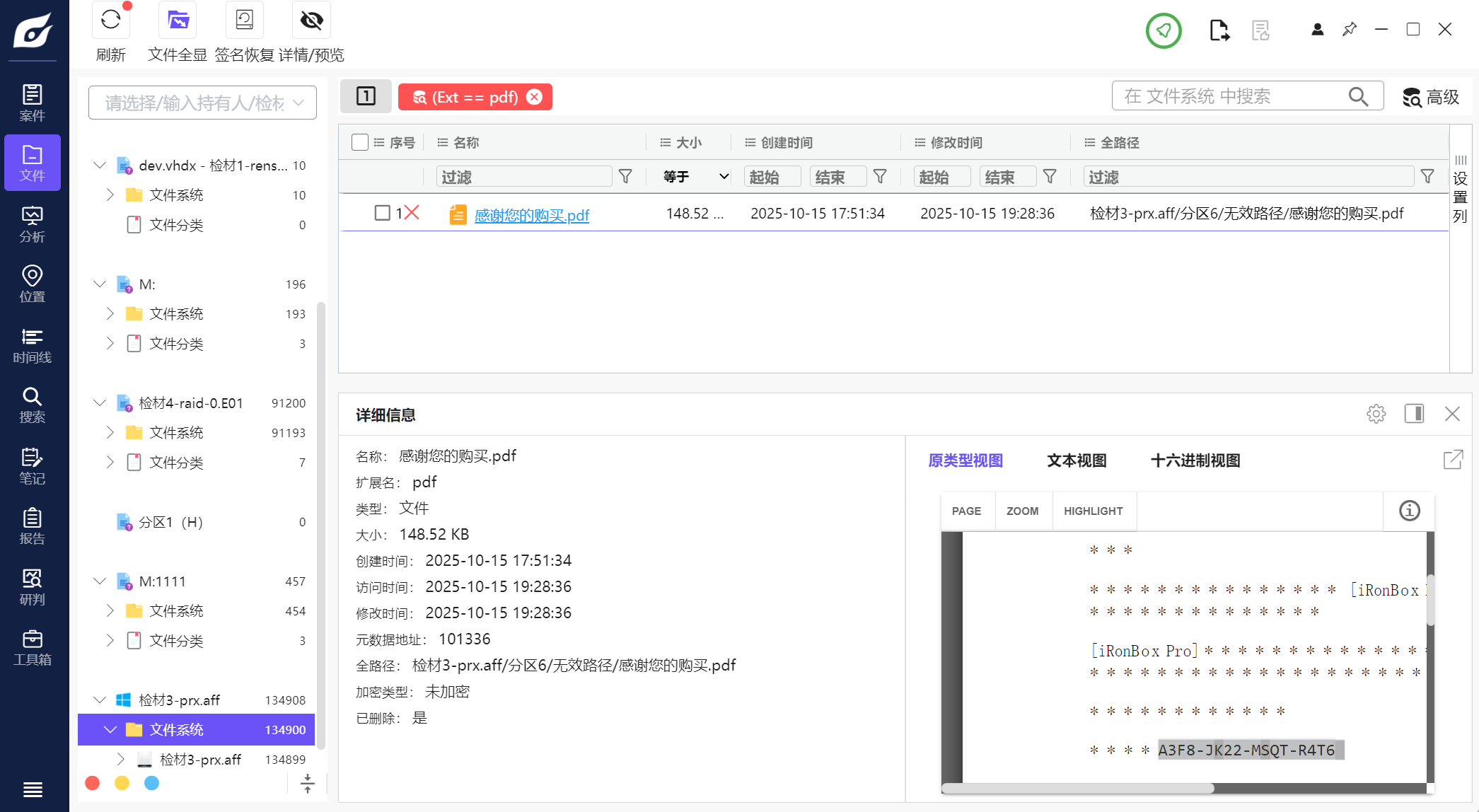
Task: Check the row 1 file checkbox
Action: pyautogui.click(x=382, y=213)
